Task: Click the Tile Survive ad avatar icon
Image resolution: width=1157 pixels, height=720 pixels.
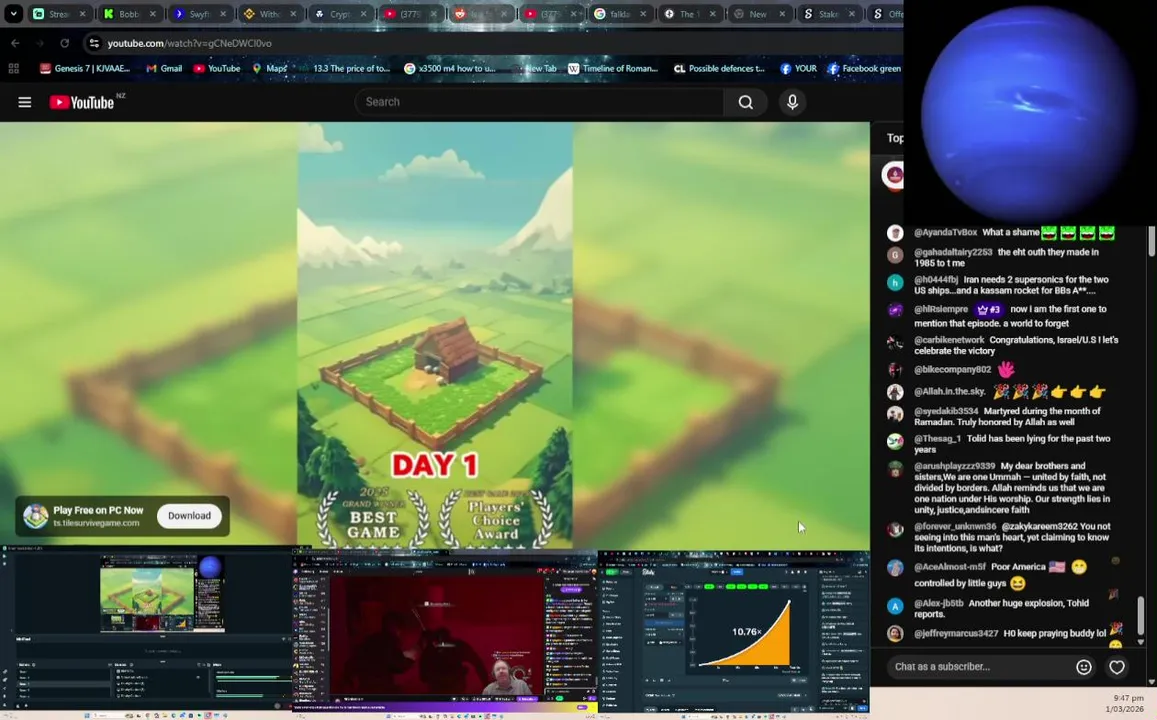Action: (x=35, y=516)
